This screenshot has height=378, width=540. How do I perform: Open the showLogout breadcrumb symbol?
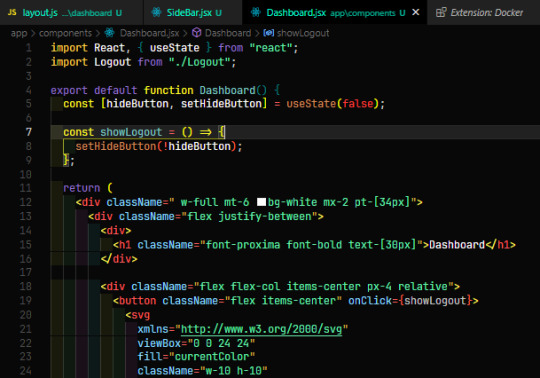click(303, 33)
